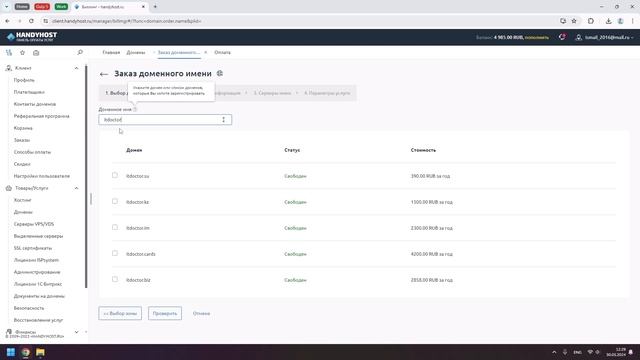The image size is (640, 360).
Task: Expand the Финансы sidebar section
Action: pyautogui.click(x=76, y=332)
